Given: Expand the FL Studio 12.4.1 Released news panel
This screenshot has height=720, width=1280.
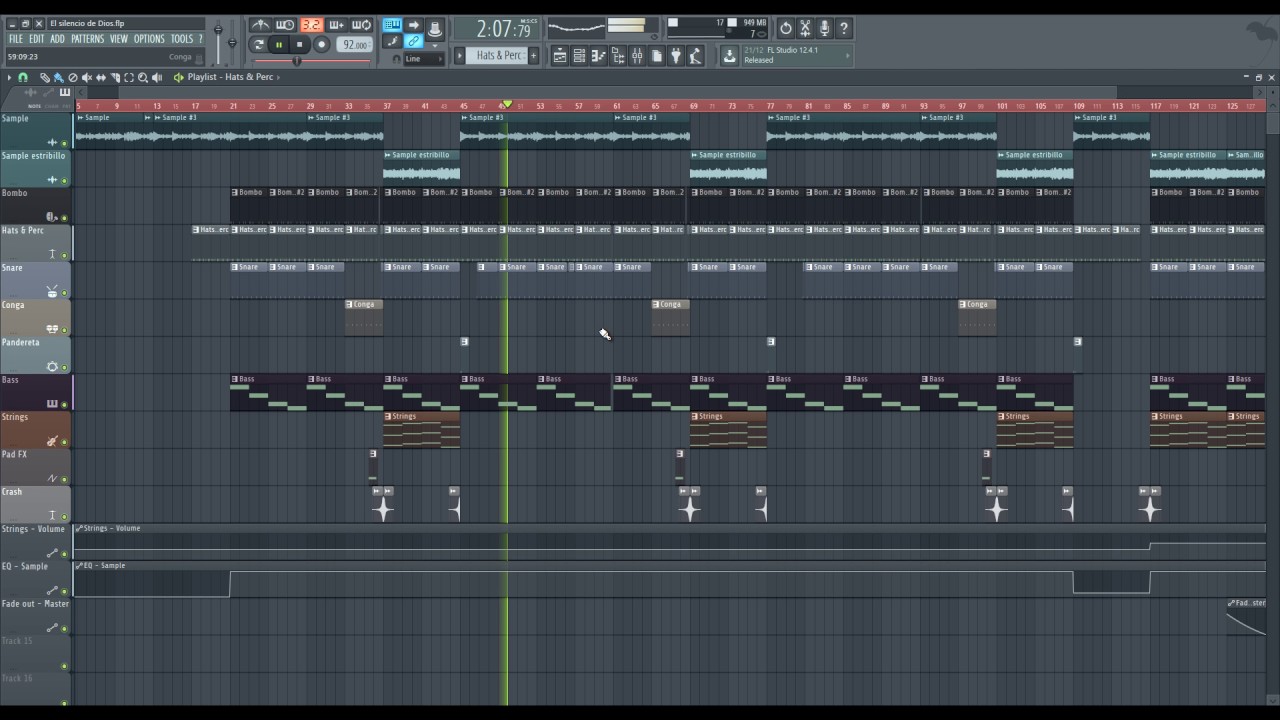Looking at the screenshot, I should point(795,55).
